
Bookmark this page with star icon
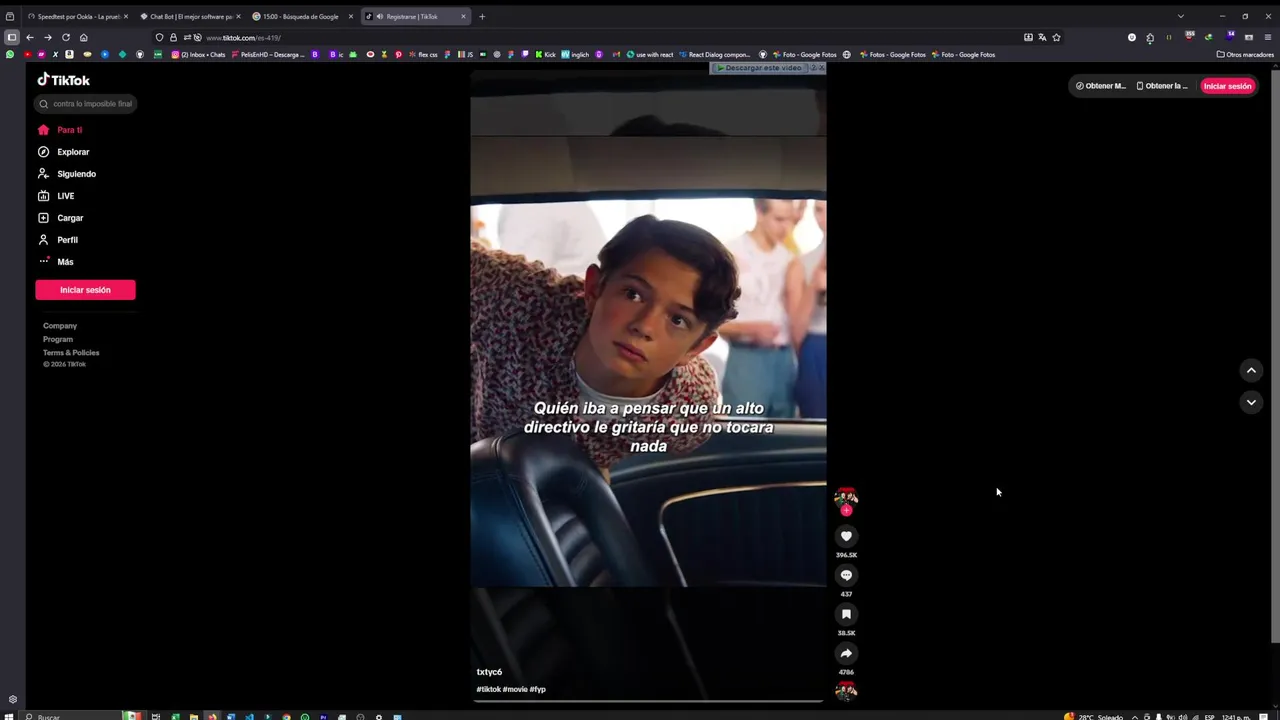click(1056, 38)
